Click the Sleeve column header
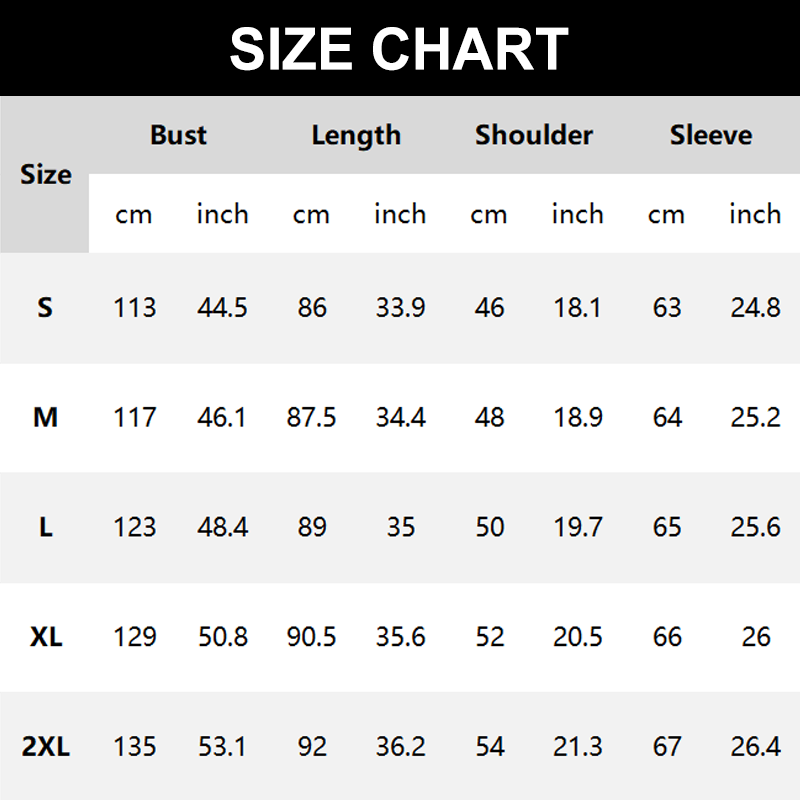This screenshot has width=800, height=800. coord(711,135)
